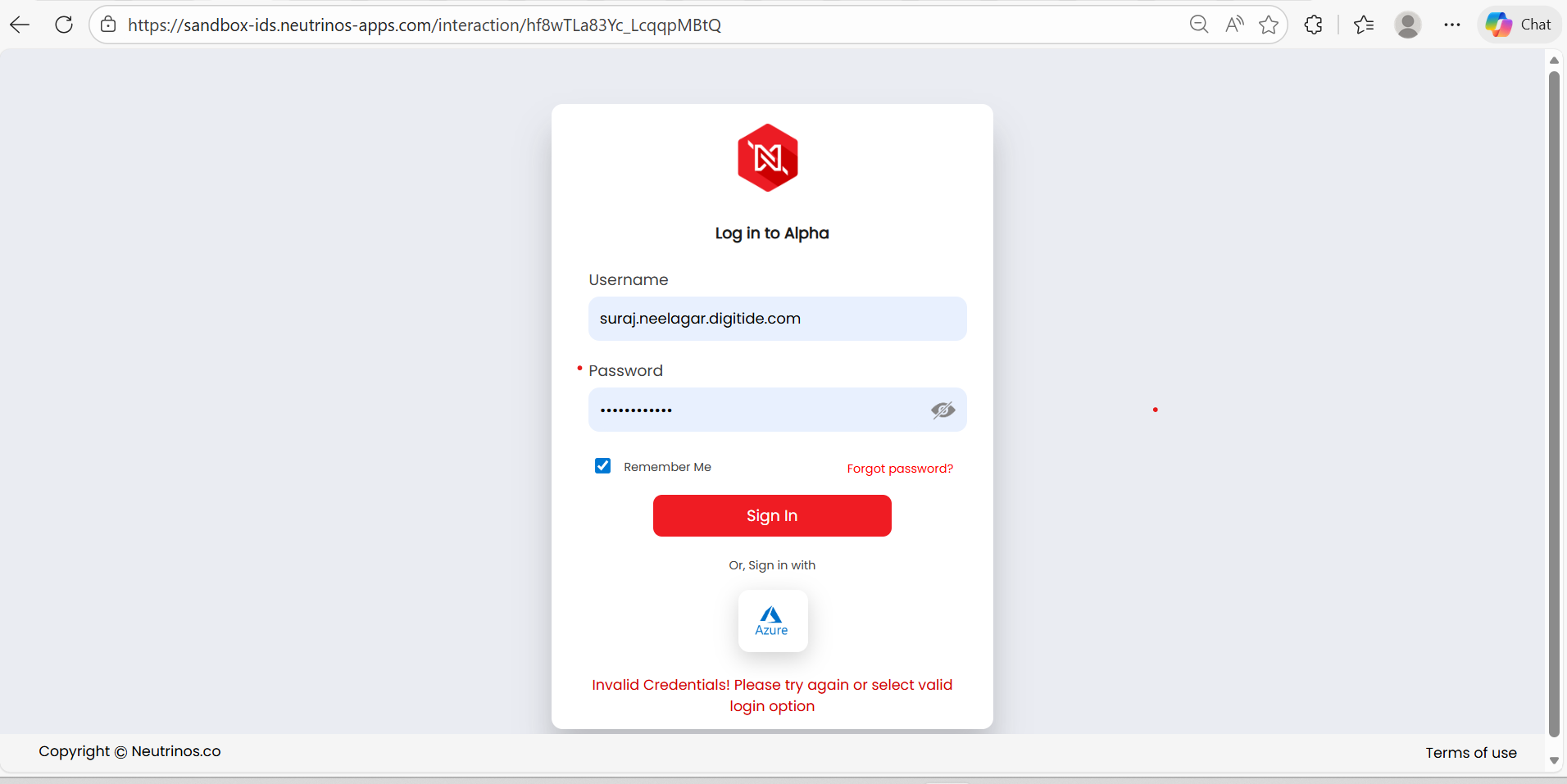Viewport: 1567px width, 784px height.
Task: Click the vertical scrollbar thumb
Action: tap(1554, 404)
